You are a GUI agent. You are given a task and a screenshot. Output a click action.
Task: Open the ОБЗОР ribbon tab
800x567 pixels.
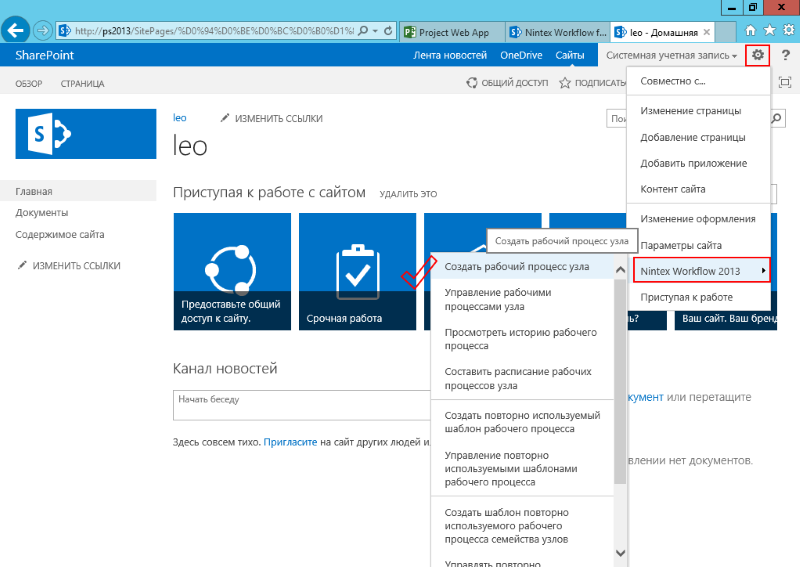click(x=29, y=84)
